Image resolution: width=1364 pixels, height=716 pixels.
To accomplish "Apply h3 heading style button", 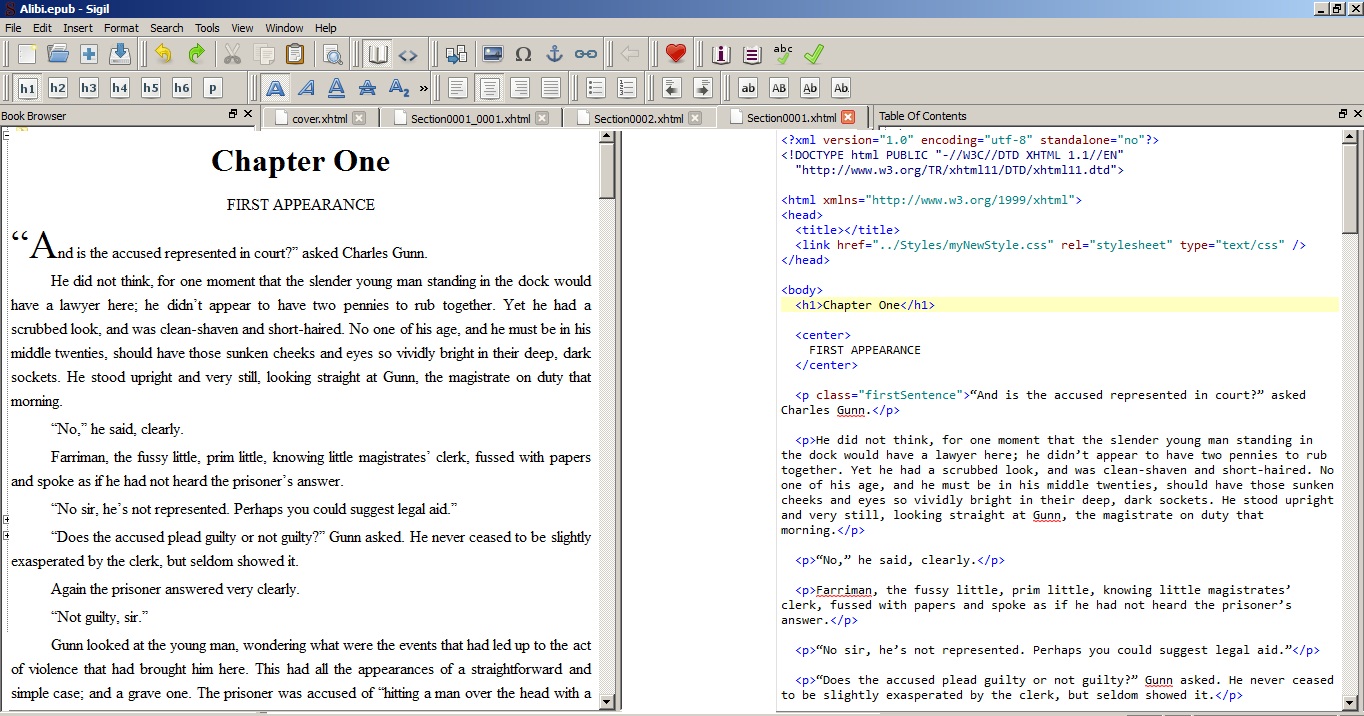I will [x=89, y=88].
